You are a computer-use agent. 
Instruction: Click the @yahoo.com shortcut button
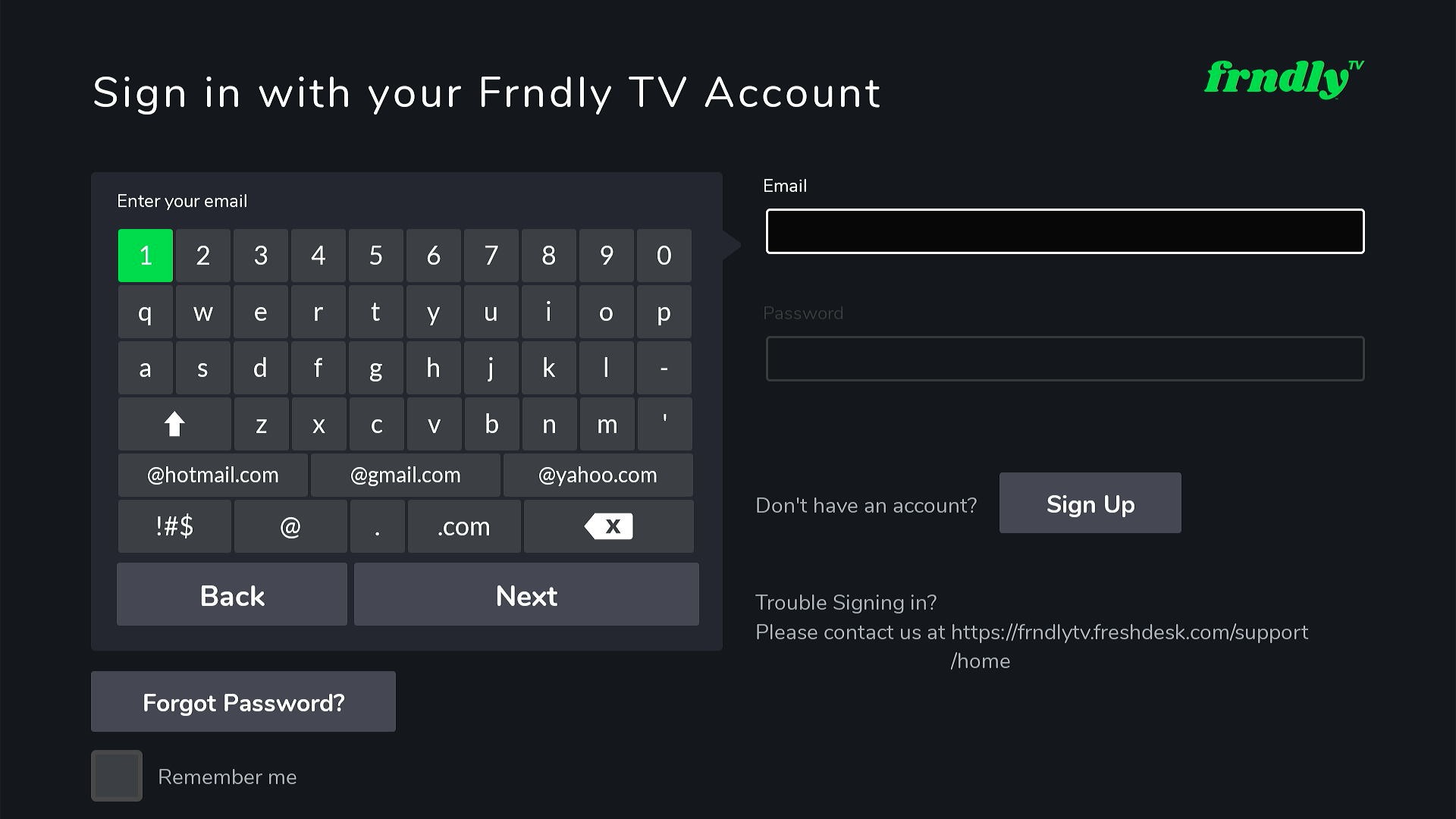point(597,474)
